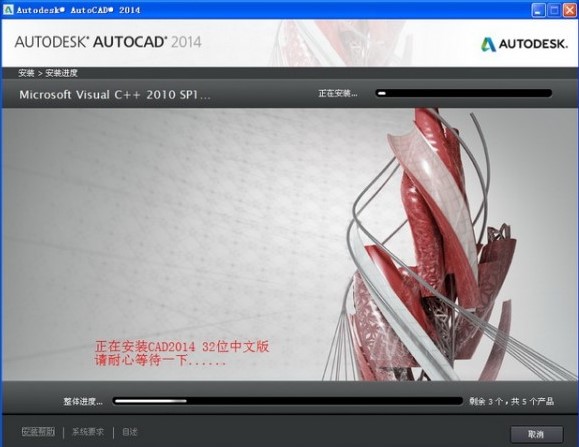Click the 安装 > 安装进度 breadcrumb text
This screenshot has width=579, height=447.
48,73
